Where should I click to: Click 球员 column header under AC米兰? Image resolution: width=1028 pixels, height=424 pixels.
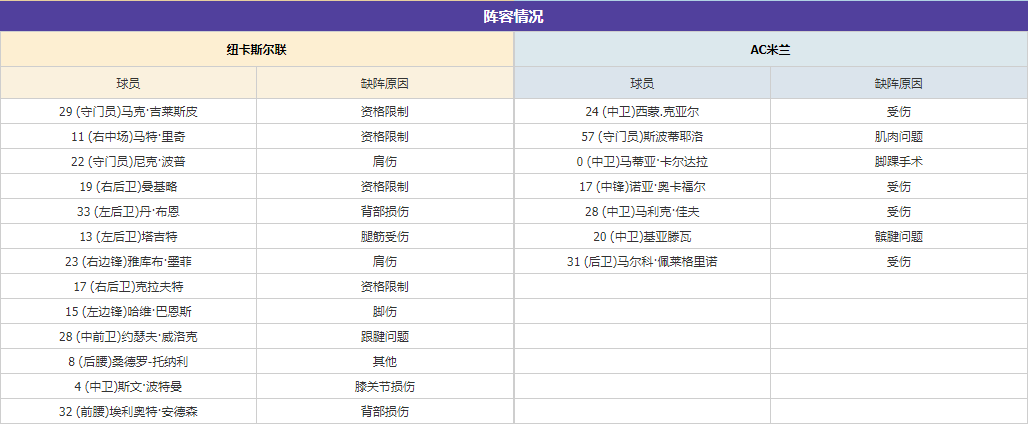click(x=642, y=84)
